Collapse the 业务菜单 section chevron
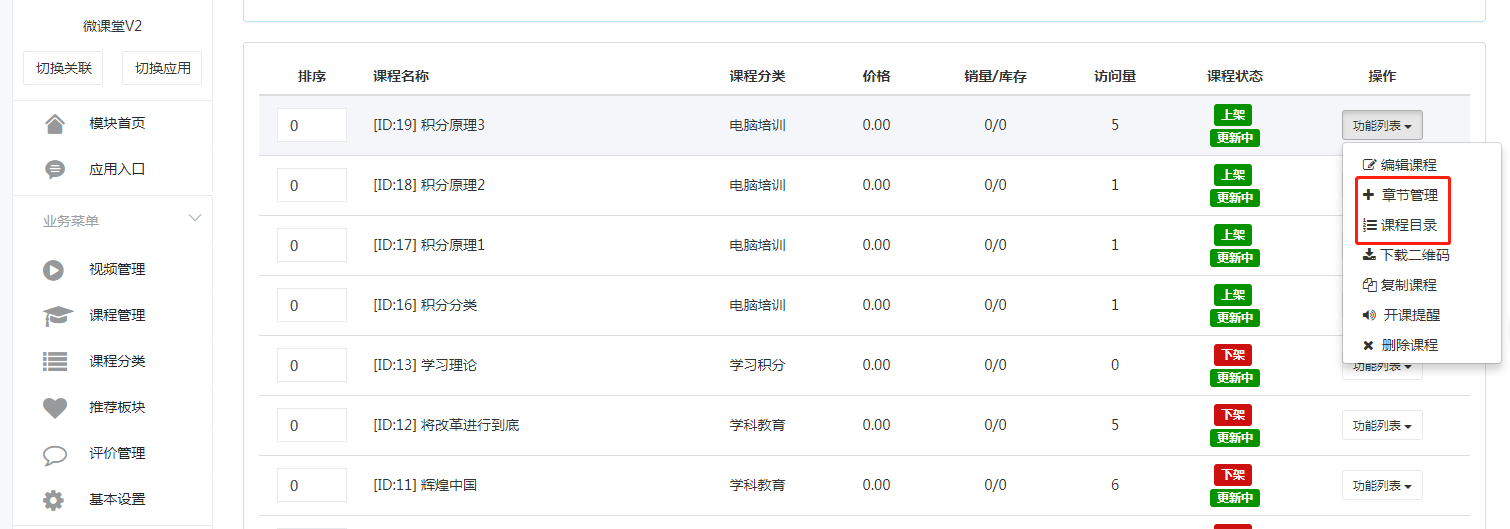Image resolution: width=1510 pixels, height=529 pixels. 195,218
